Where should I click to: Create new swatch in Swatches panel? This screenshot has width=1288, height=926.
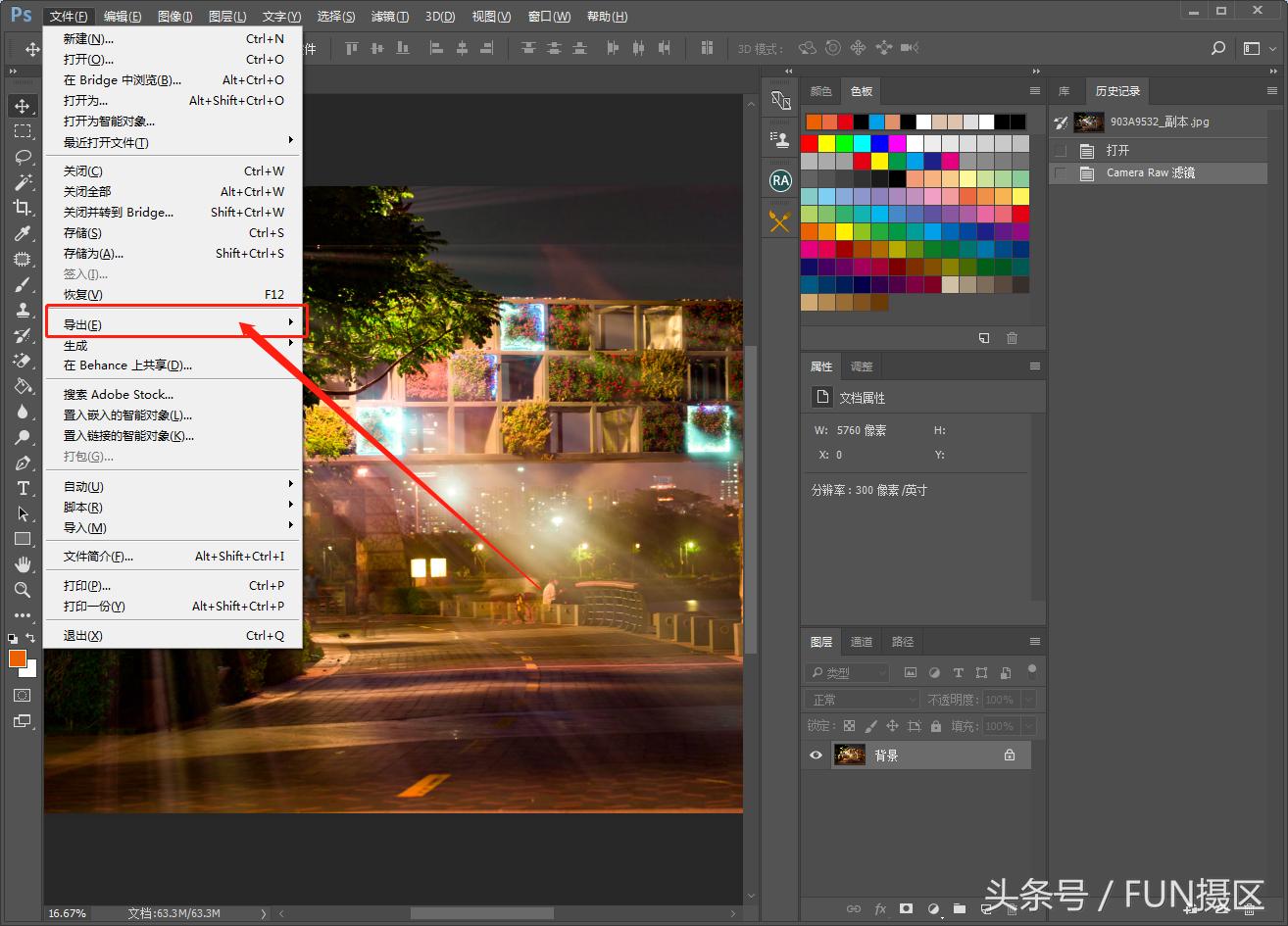(x=984, y=338)
